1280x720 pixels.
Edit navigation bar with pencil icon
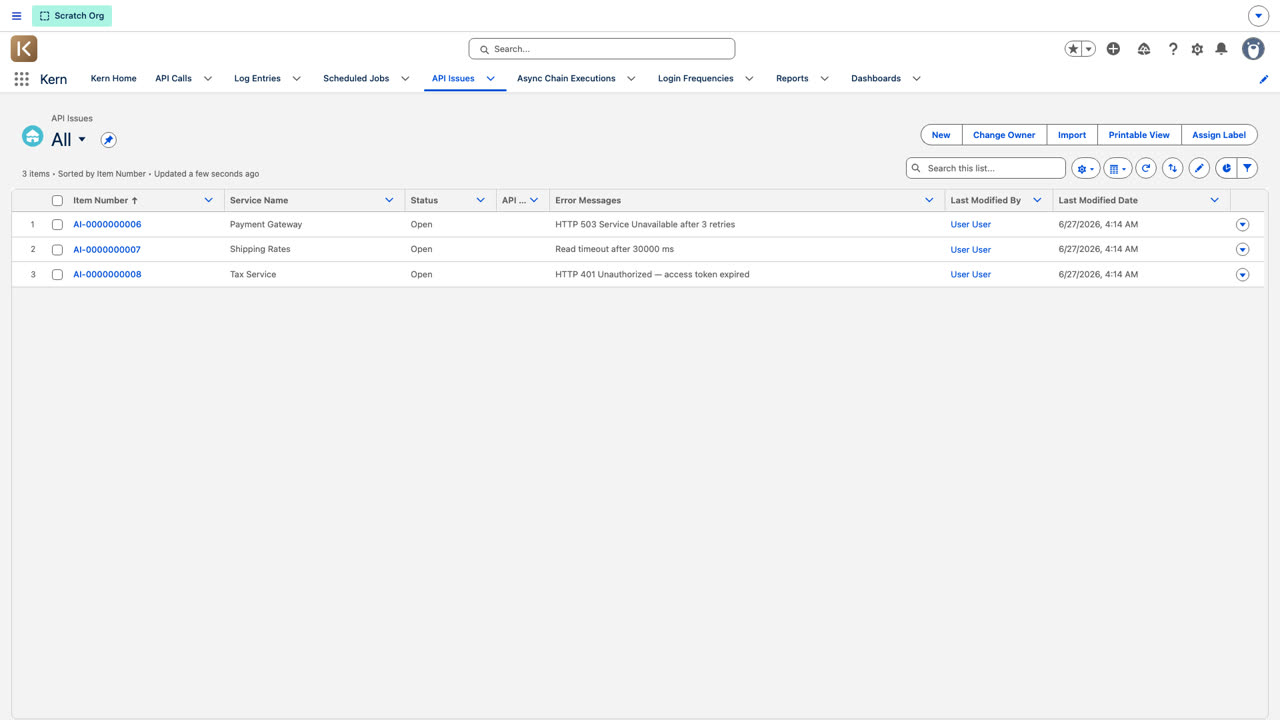1264,79
